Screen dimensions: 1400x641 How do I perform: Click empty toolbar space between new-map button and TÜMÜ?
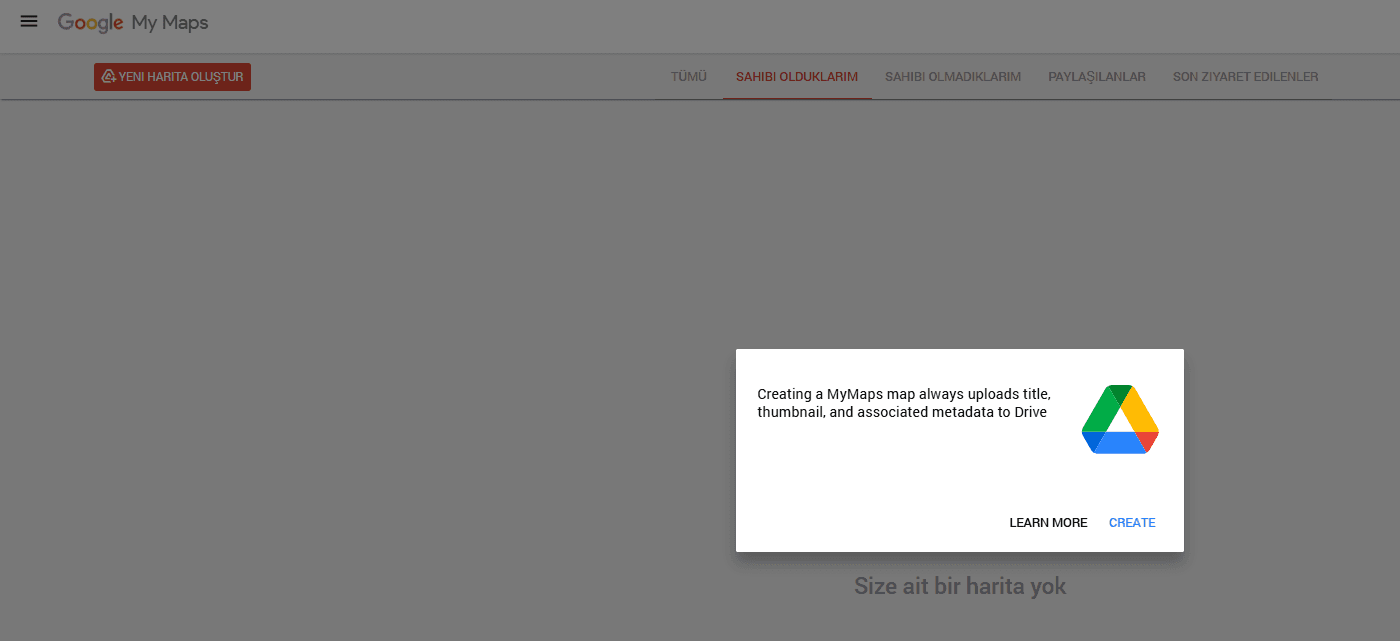coord(450,77)
